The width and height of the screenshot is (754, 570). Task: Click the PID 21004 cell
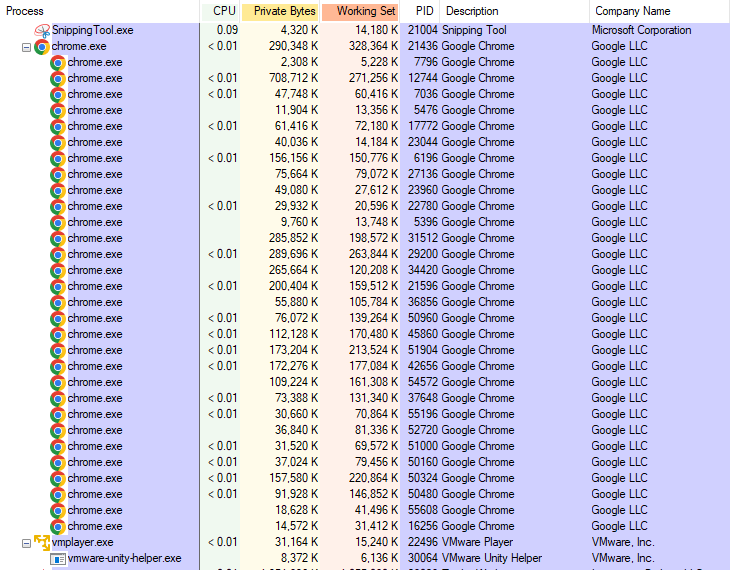423,30
